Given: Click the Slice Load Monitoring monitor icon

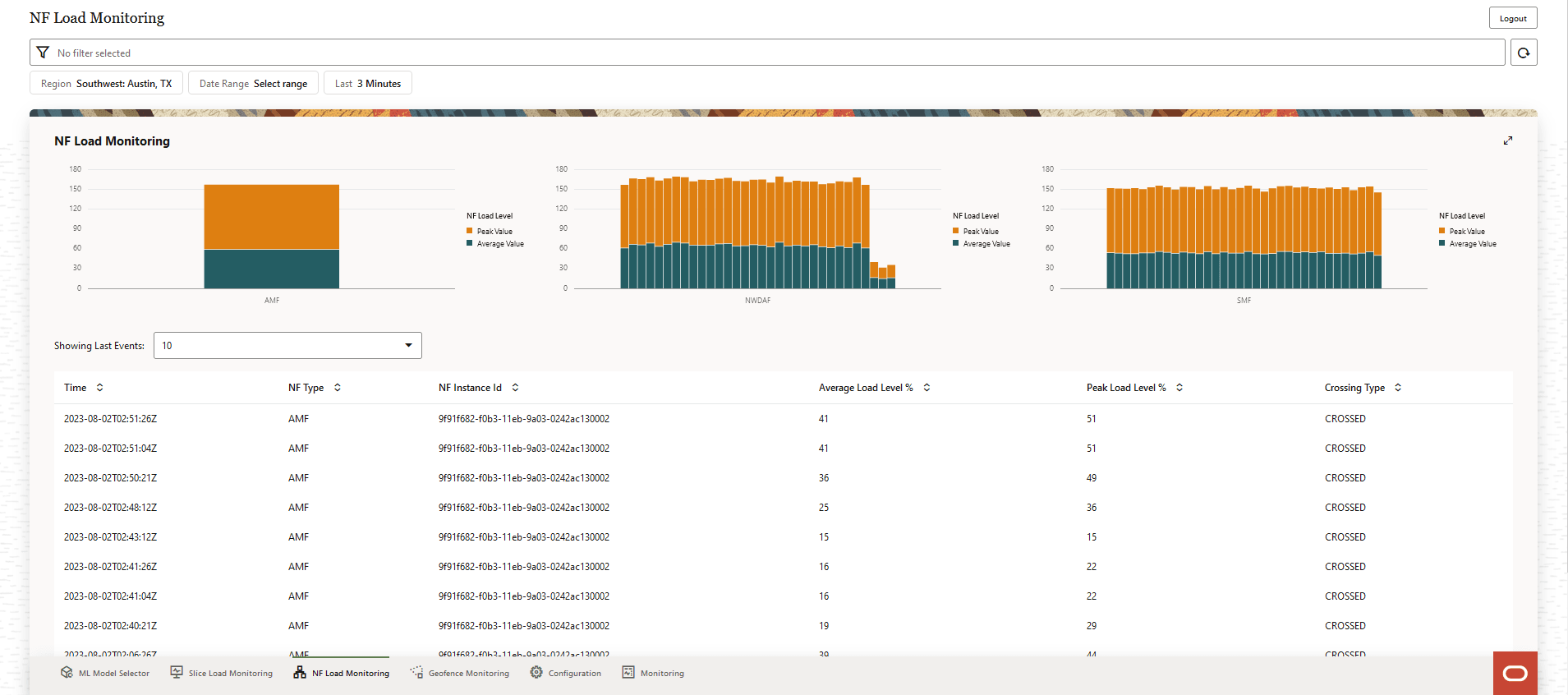Looking at the screenshot, I should click(177, 672).
